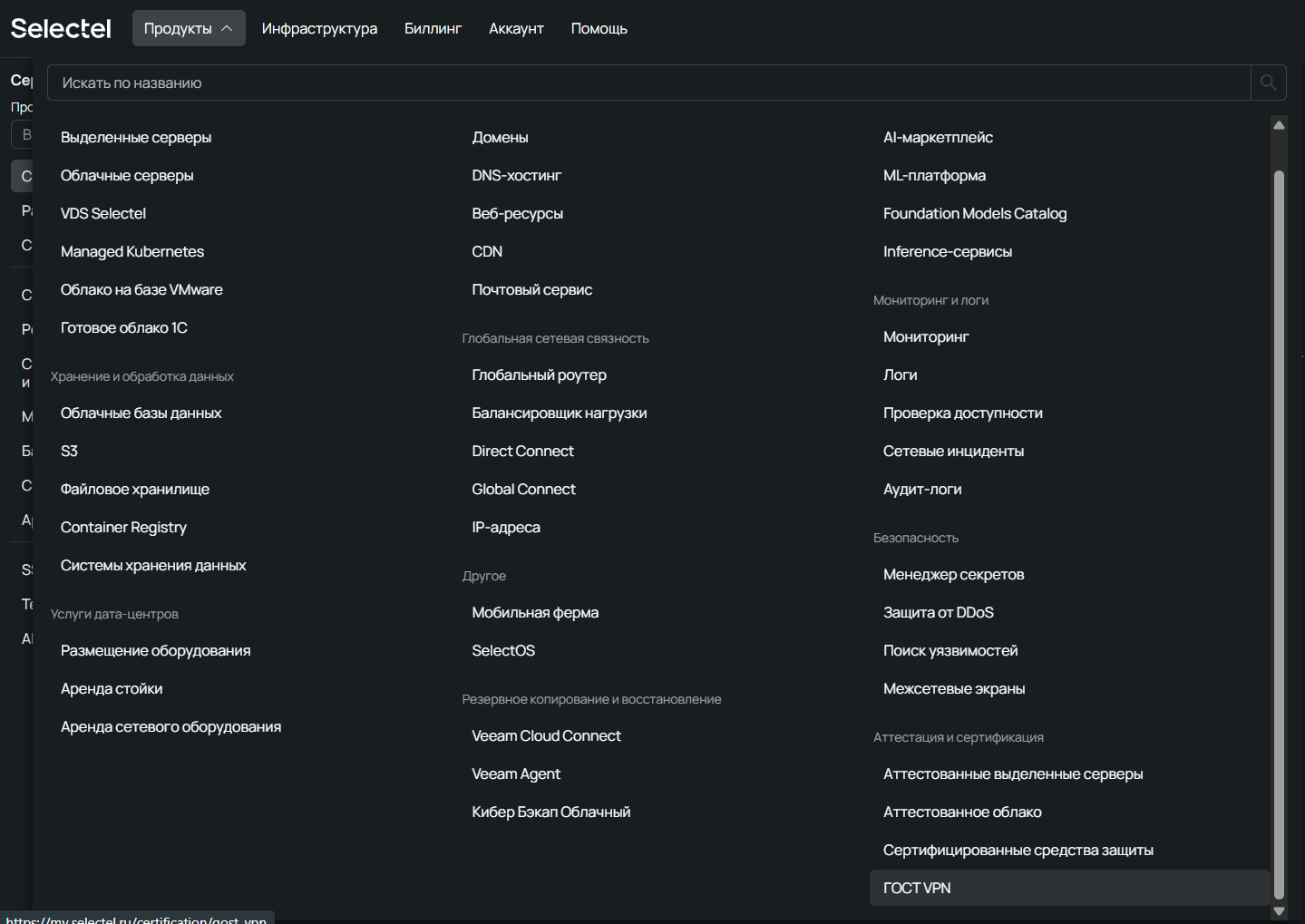Select the highlighted ГОСТ VPN item
1305x924 pixels.
pos(917,889)
